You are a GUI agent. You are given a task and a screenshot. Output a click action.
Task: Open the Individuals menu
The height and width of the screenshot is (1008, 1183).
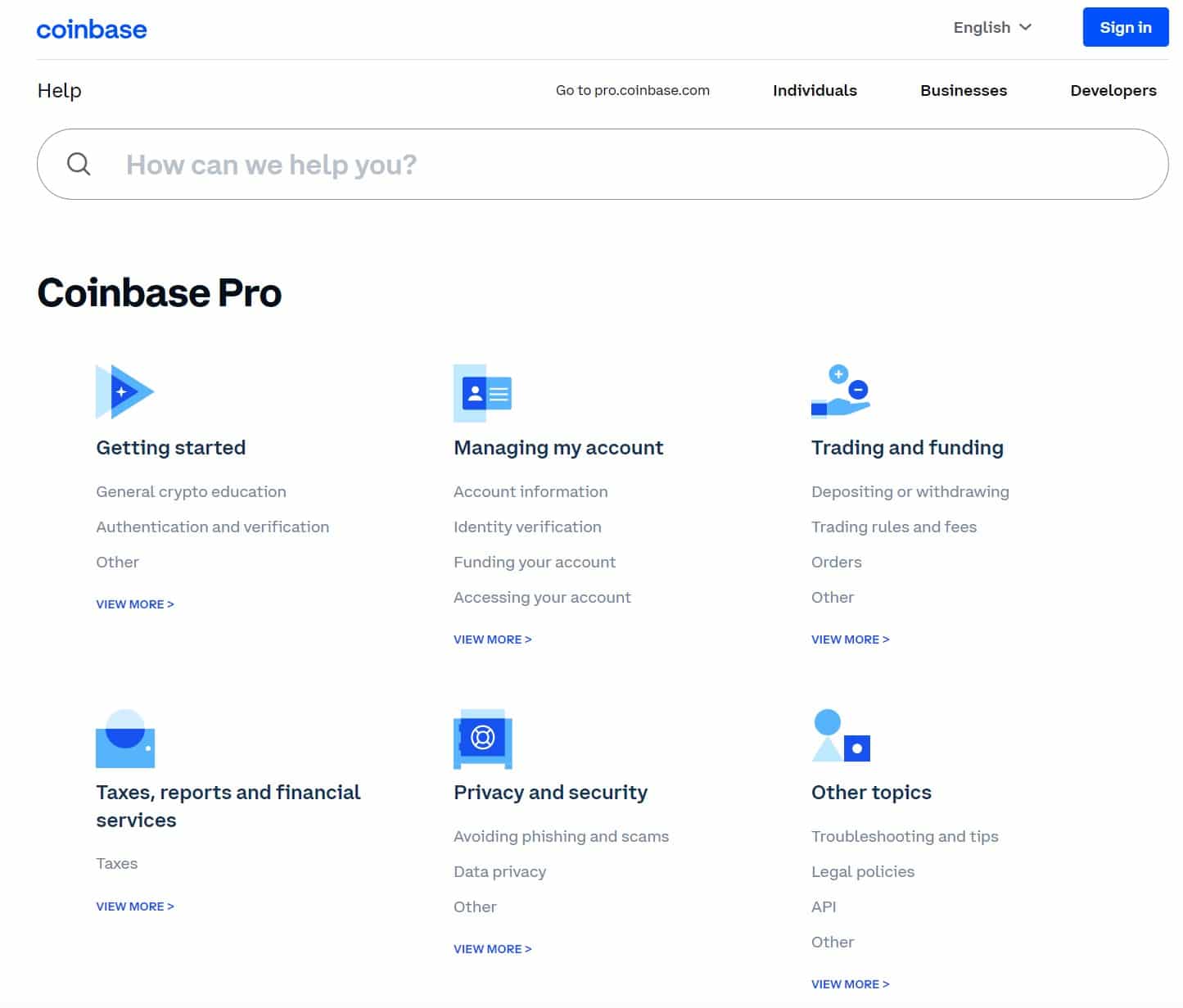coord(815,90)
